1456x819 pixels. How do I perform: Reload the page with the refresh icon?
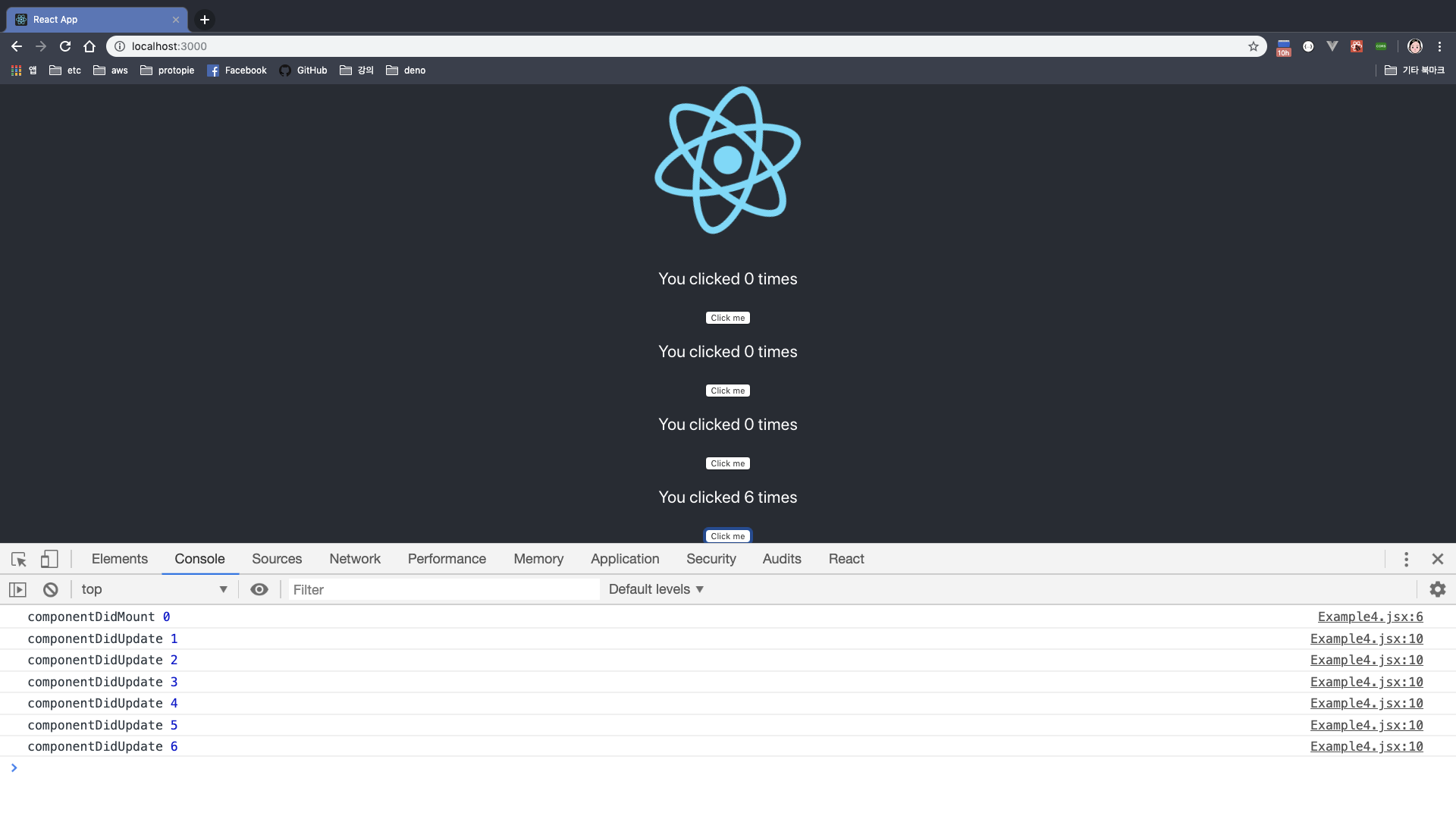(65, 46)
